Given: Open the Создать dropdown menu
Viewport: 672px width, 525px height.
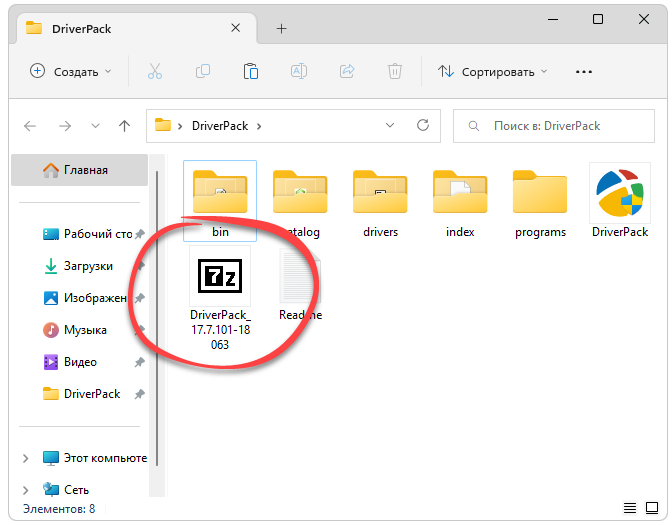Looking at the screenshot, I should tap(71, 72).
